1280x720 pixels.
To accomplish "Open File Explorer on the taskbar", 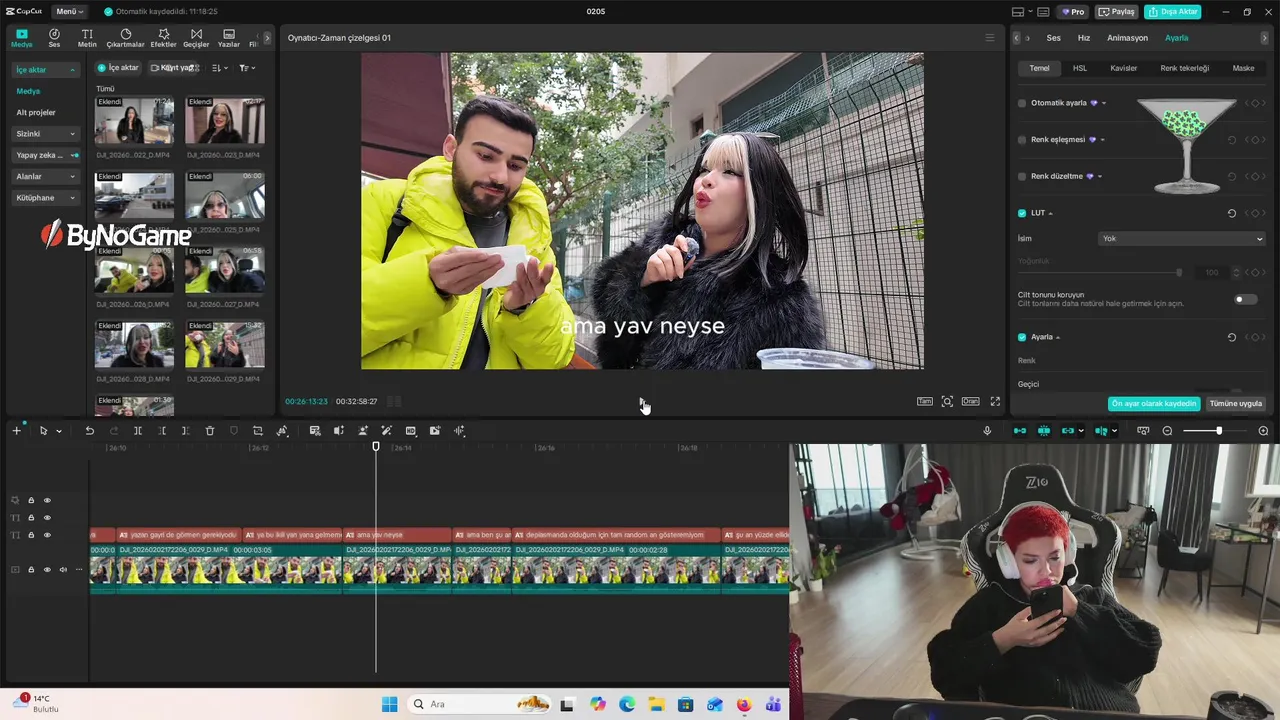I will pyautogui.click(x=656, y=704).
